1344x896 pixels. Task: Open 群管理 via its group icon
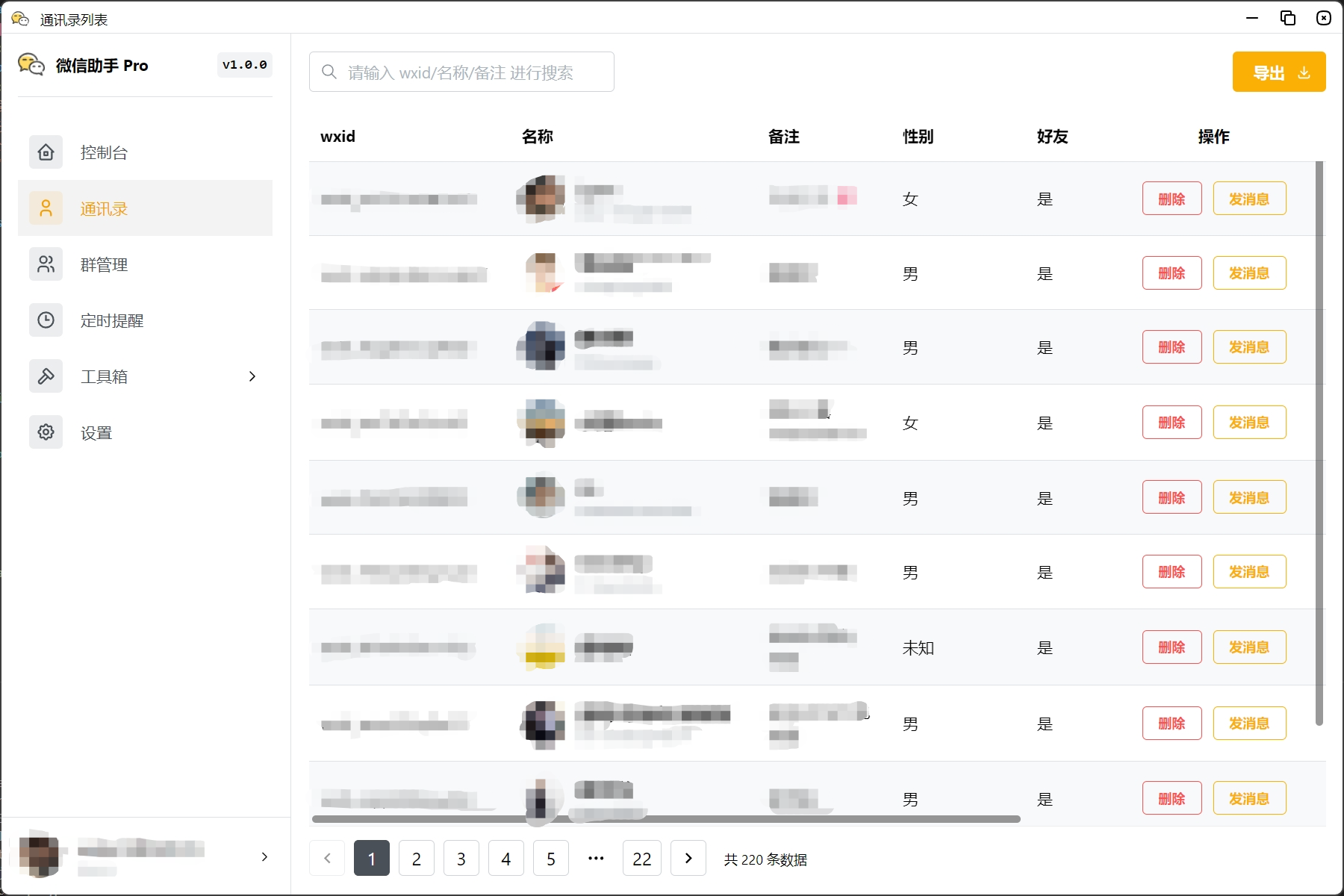tap(46, 264)
